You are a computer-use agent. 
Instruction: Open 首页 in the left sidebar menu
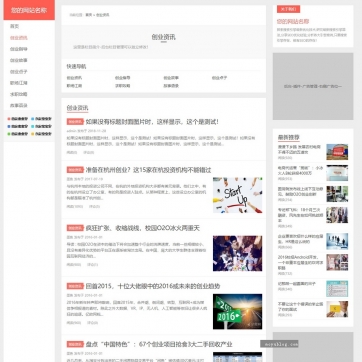(14, 26)
